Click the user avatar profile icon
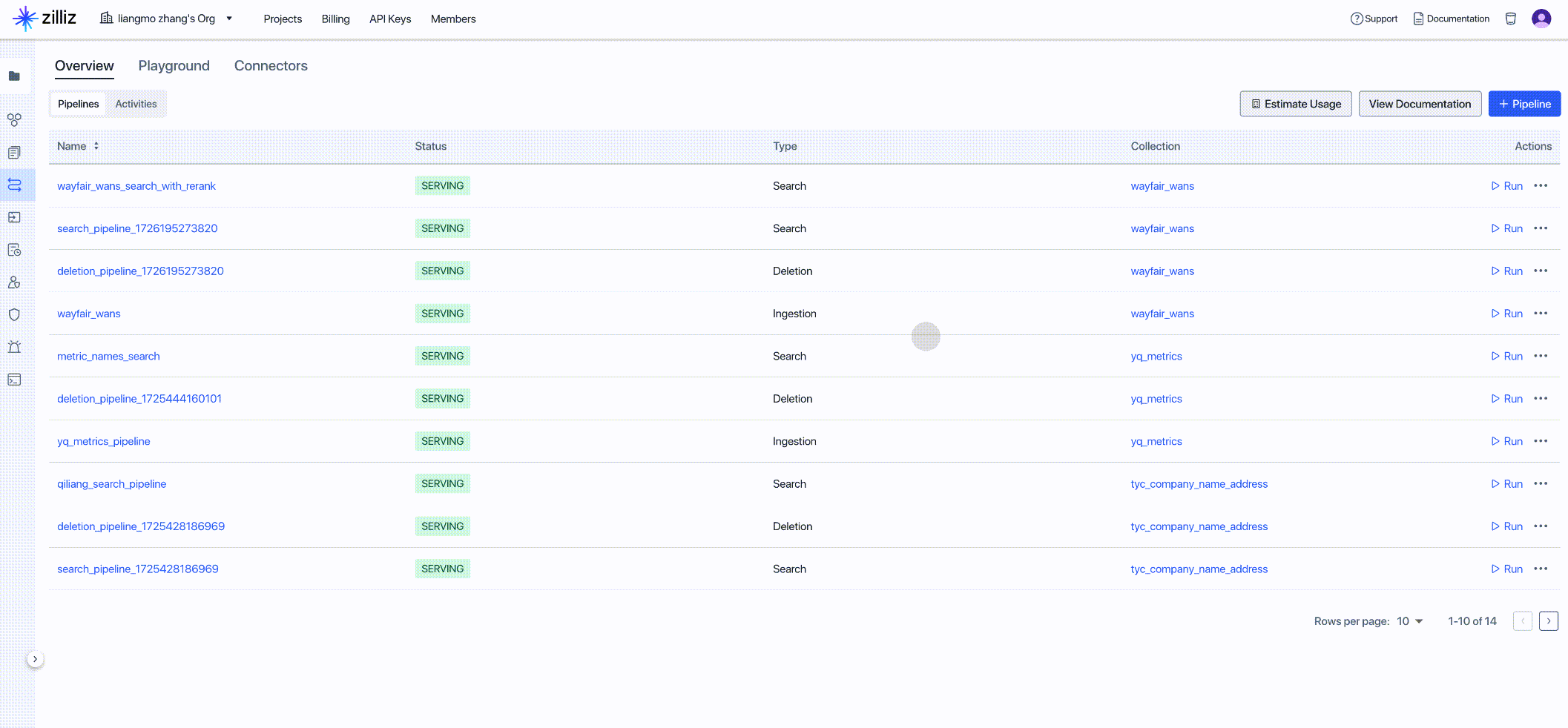 1541,19
